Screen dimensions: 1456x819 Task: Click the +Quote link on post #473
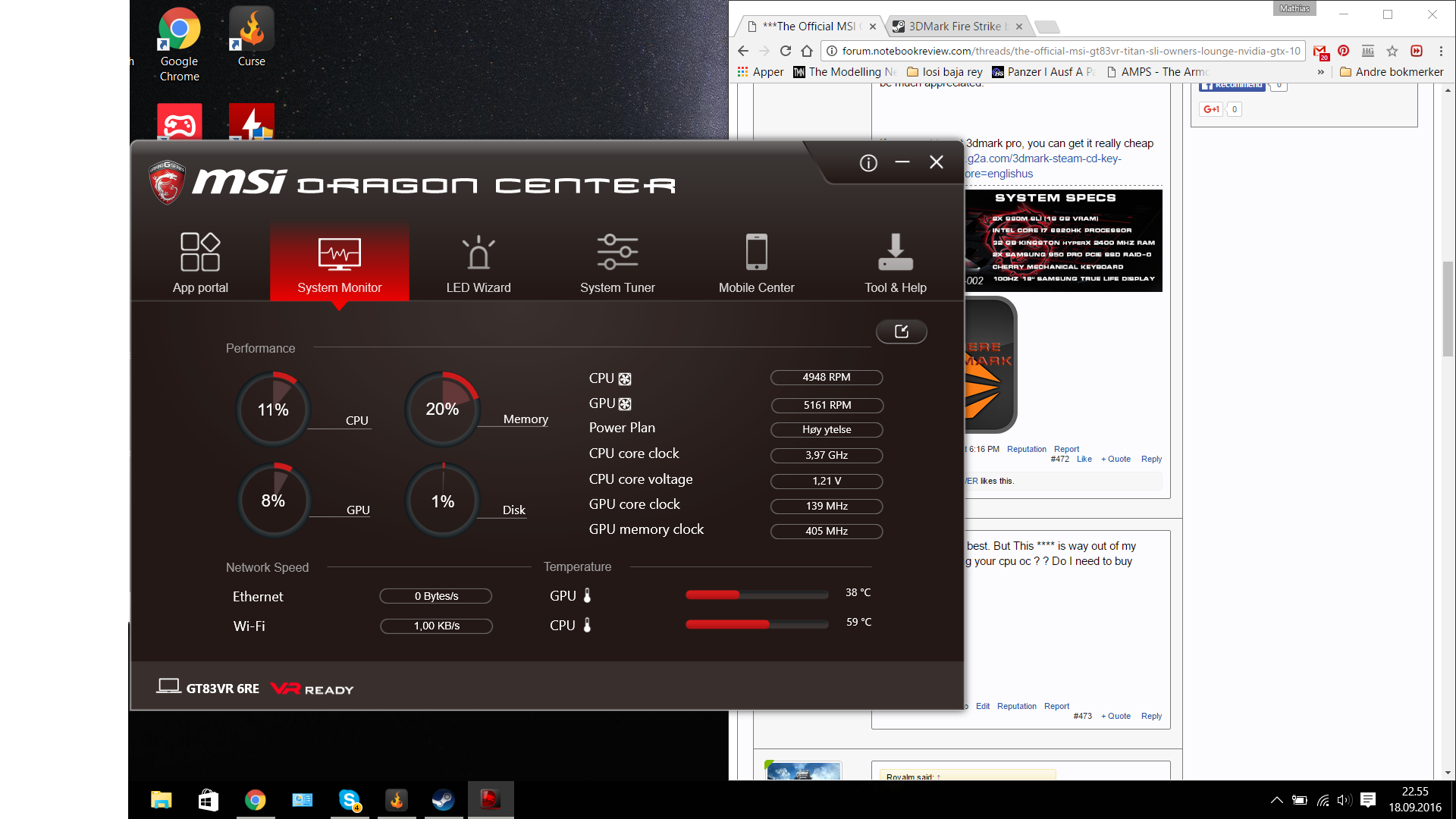pos(1116,716)
